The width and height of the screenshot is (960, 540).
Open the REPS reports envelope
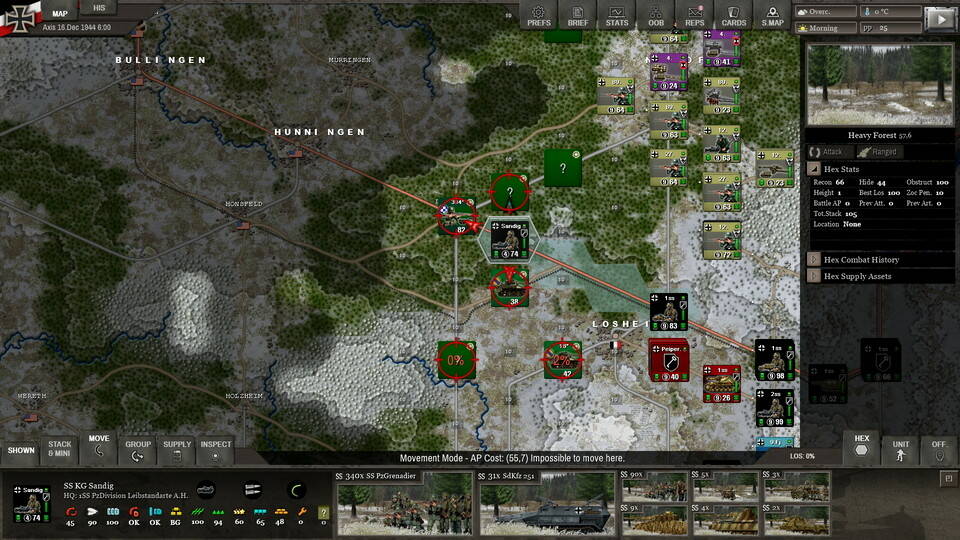click(x=694, y=16)
